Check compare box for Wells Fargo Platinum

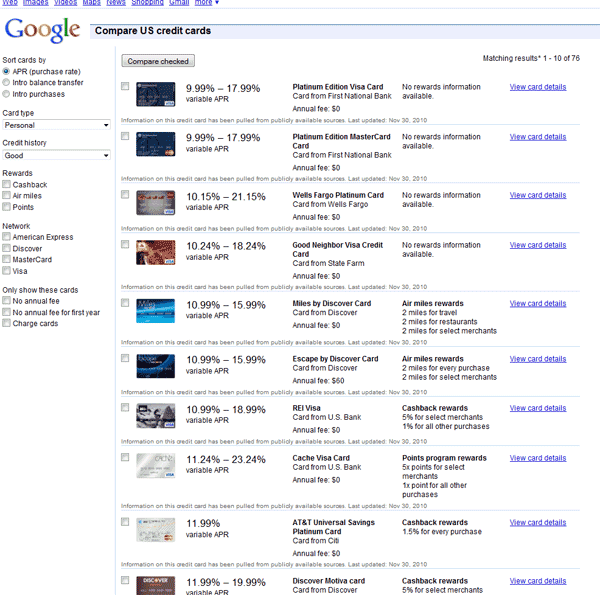tap(125, 194)
